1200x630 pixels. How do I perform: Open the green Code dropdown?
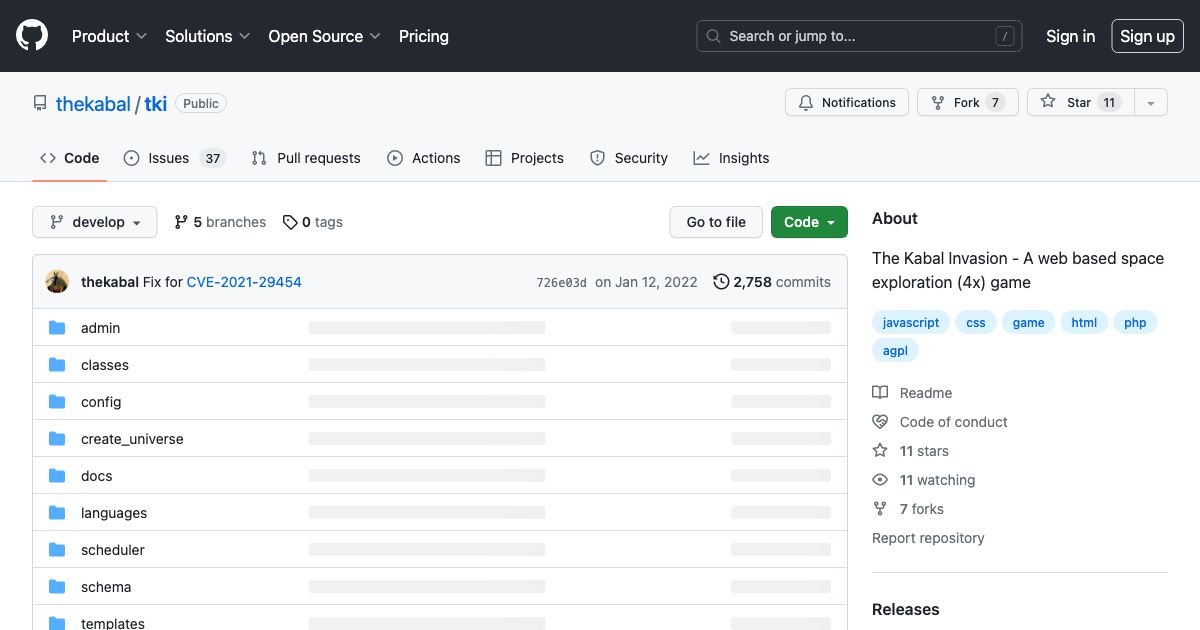[x=809, y=221]
